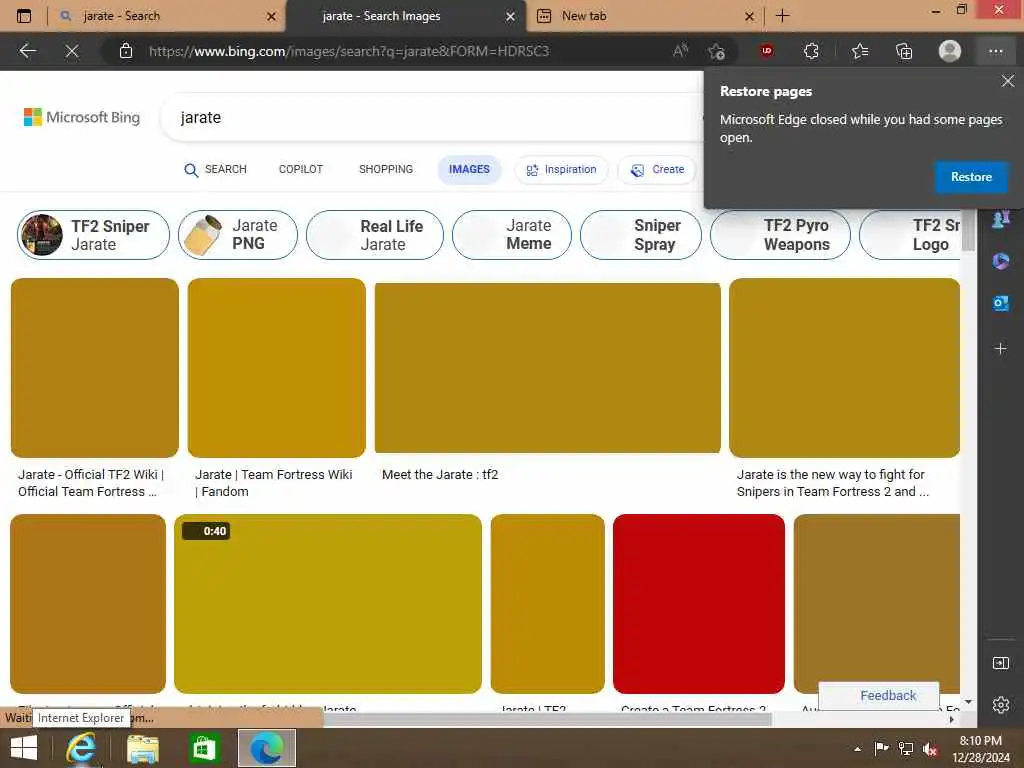View site information lock icon
1024x768 pixels.
coord(126,51)
